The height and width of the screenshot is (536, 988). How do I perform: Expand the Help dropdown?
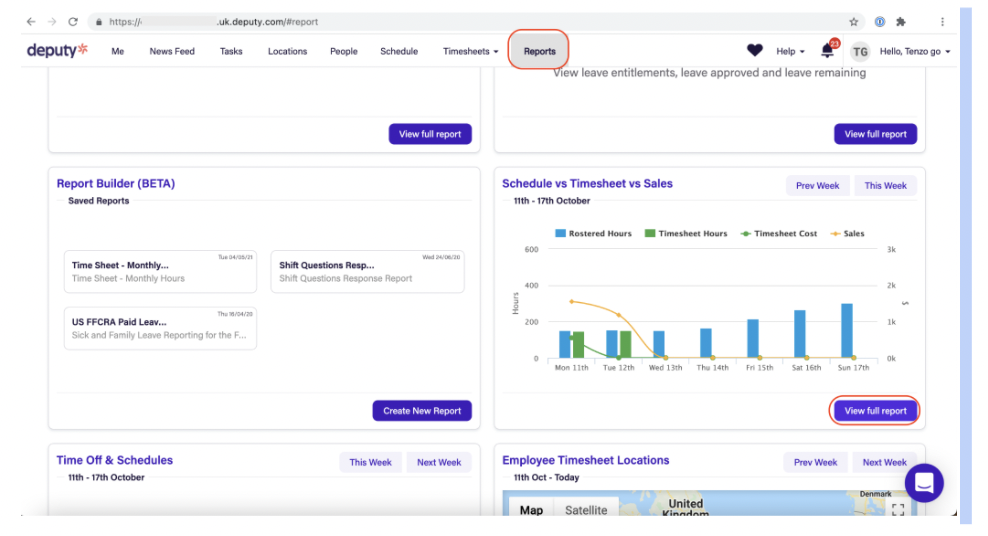790,51
